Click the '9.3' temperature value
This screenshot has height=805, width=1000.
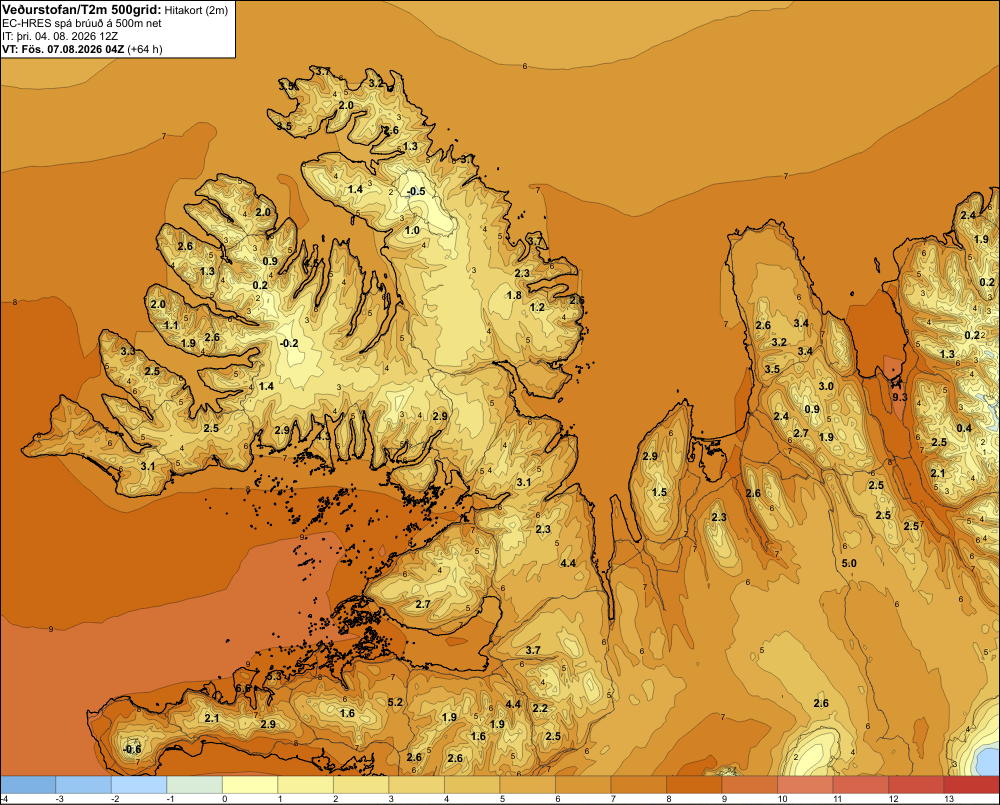(x=899, y=397)
